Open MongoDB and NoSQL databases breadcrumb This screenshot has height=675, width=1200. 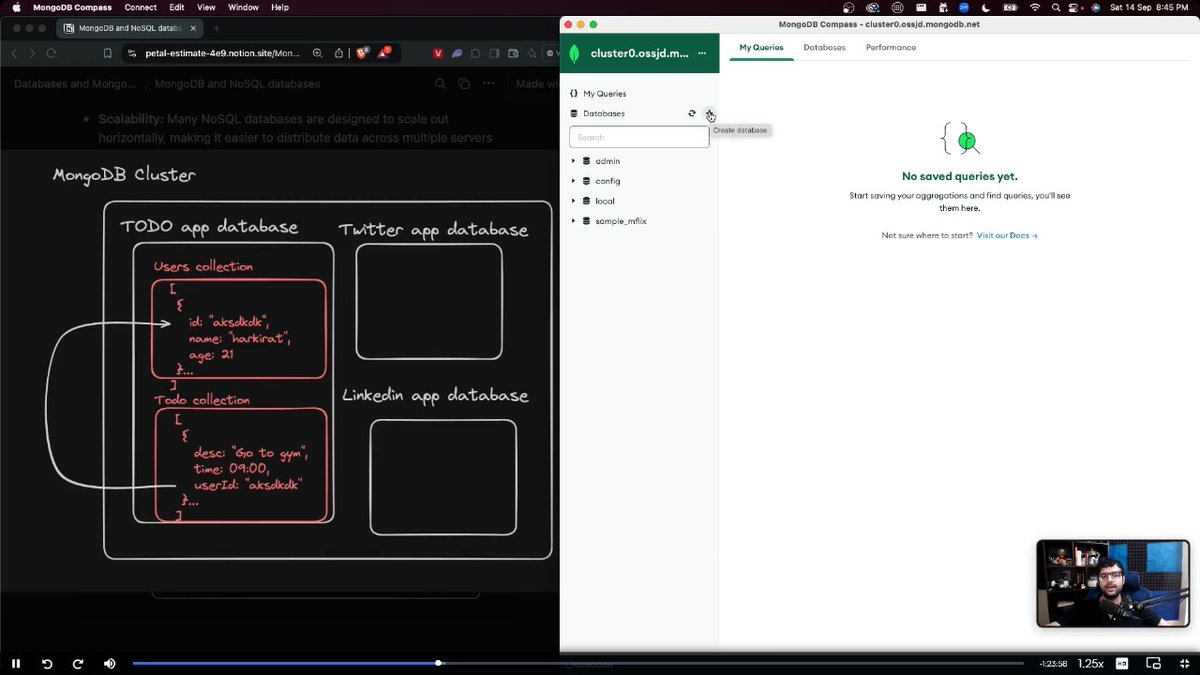[x=237, y=84]
